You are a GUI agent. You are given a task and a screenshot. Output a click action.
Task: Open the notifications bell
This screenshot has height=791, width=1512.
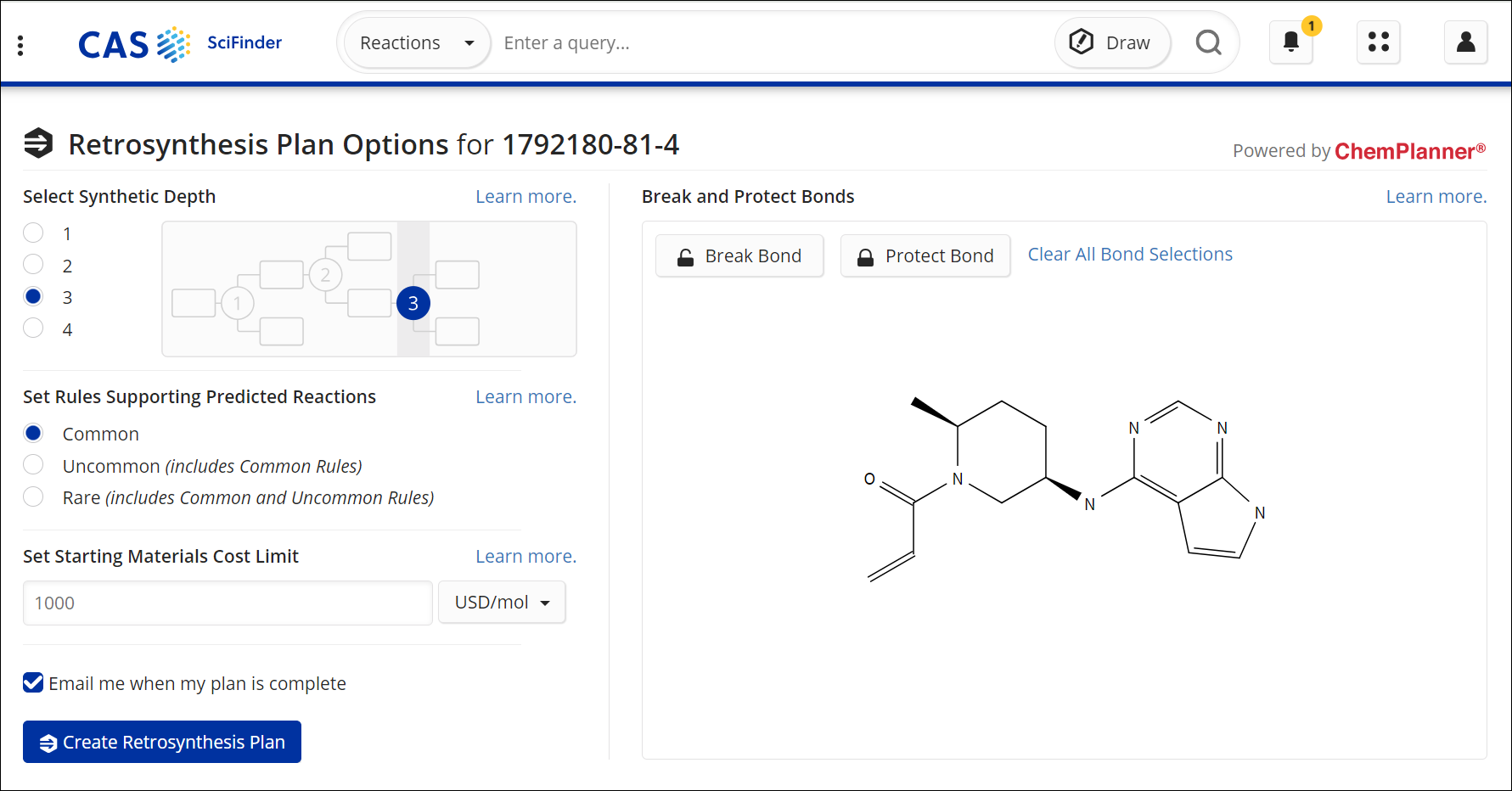tap(1290, 42)
